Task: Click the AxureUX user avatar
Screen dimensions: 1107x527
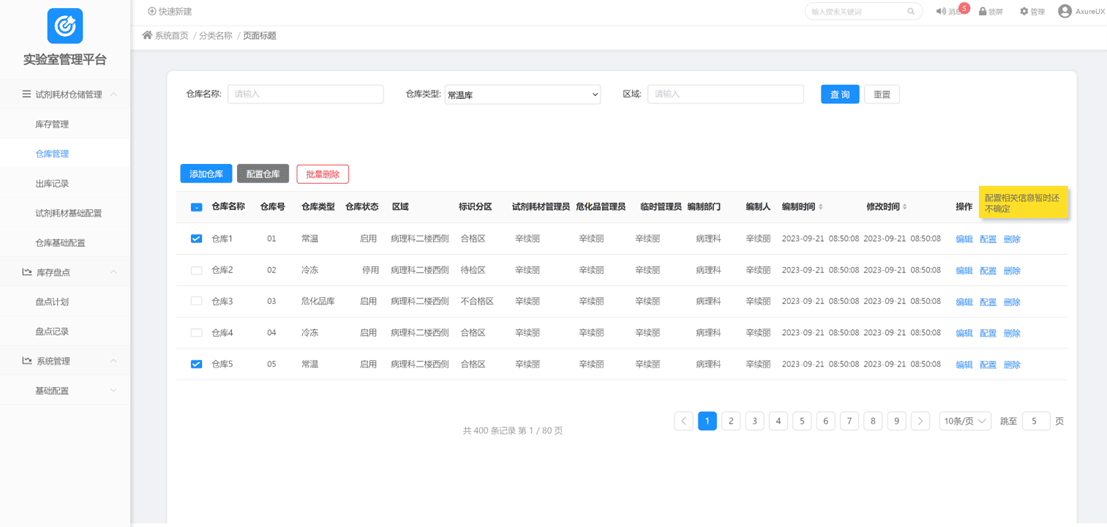Action: tap(1065, 11)
